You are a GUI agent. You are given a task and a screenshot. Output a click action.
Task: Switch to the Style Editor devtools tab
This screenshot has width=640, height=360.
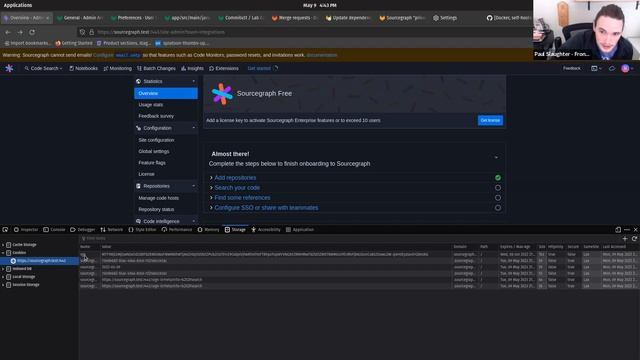pos(142,230)
